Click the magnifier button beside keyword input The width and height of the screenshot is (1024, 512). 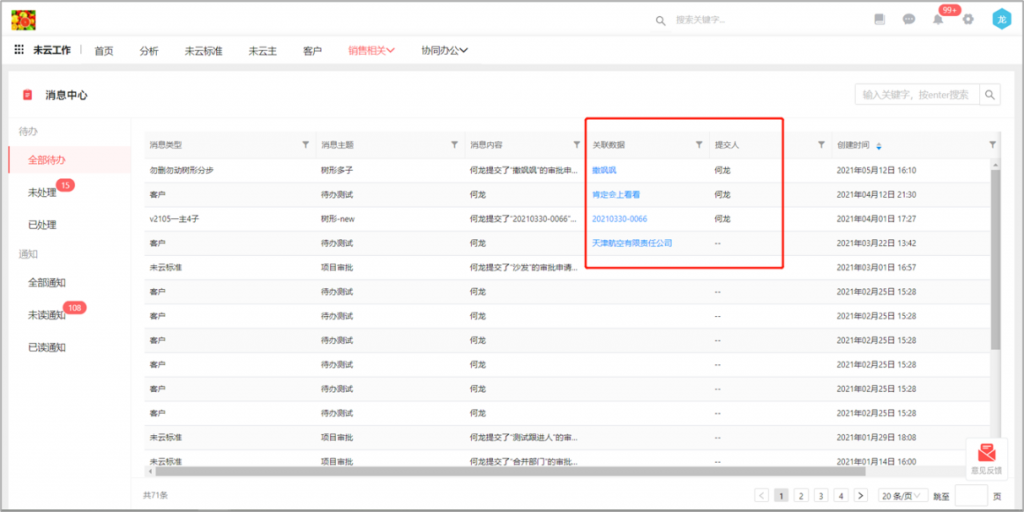click(x=989, y=95)
